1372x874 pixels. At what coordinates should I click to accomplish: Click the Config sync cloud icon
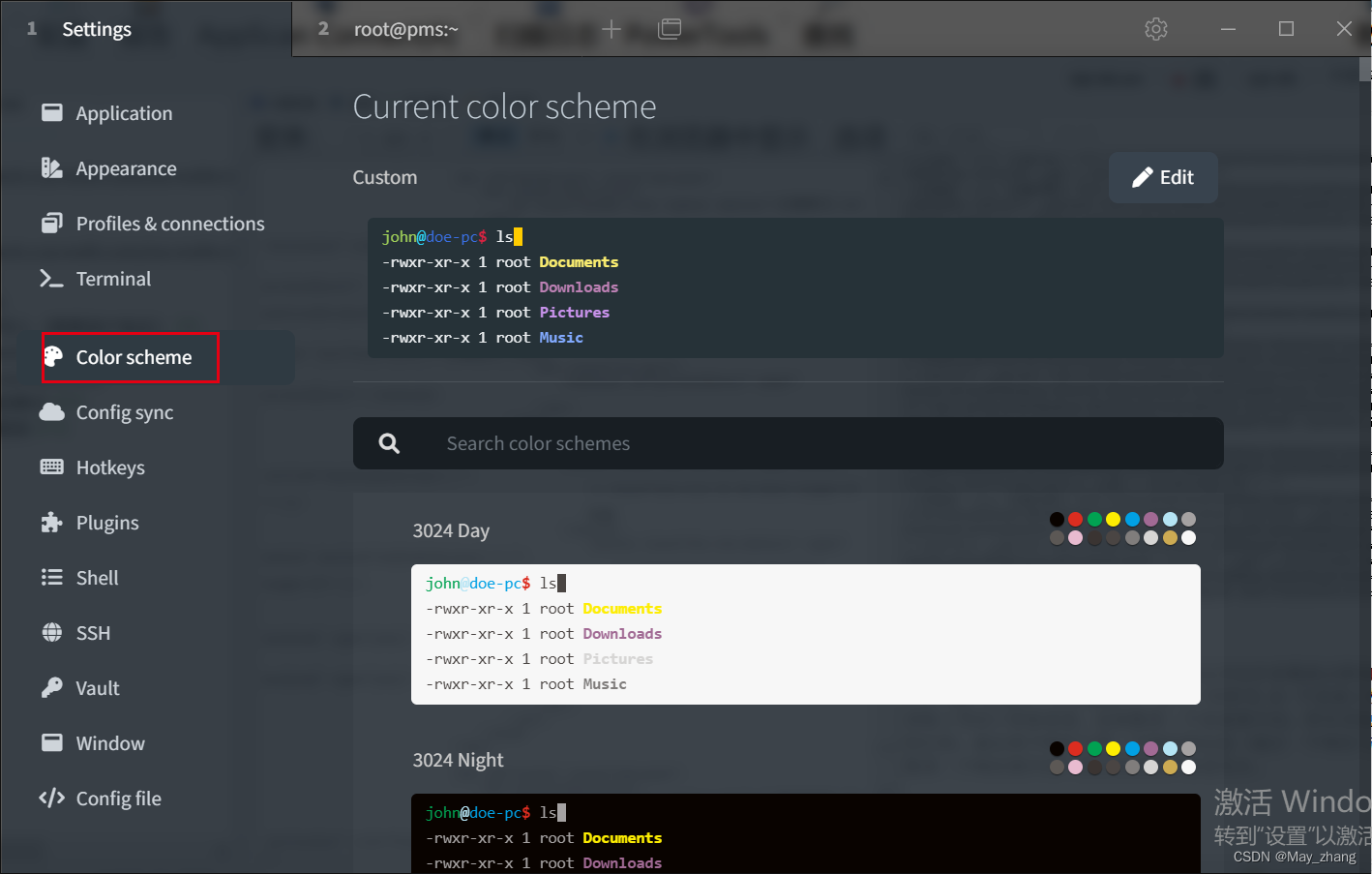click(x=51, y=412)
